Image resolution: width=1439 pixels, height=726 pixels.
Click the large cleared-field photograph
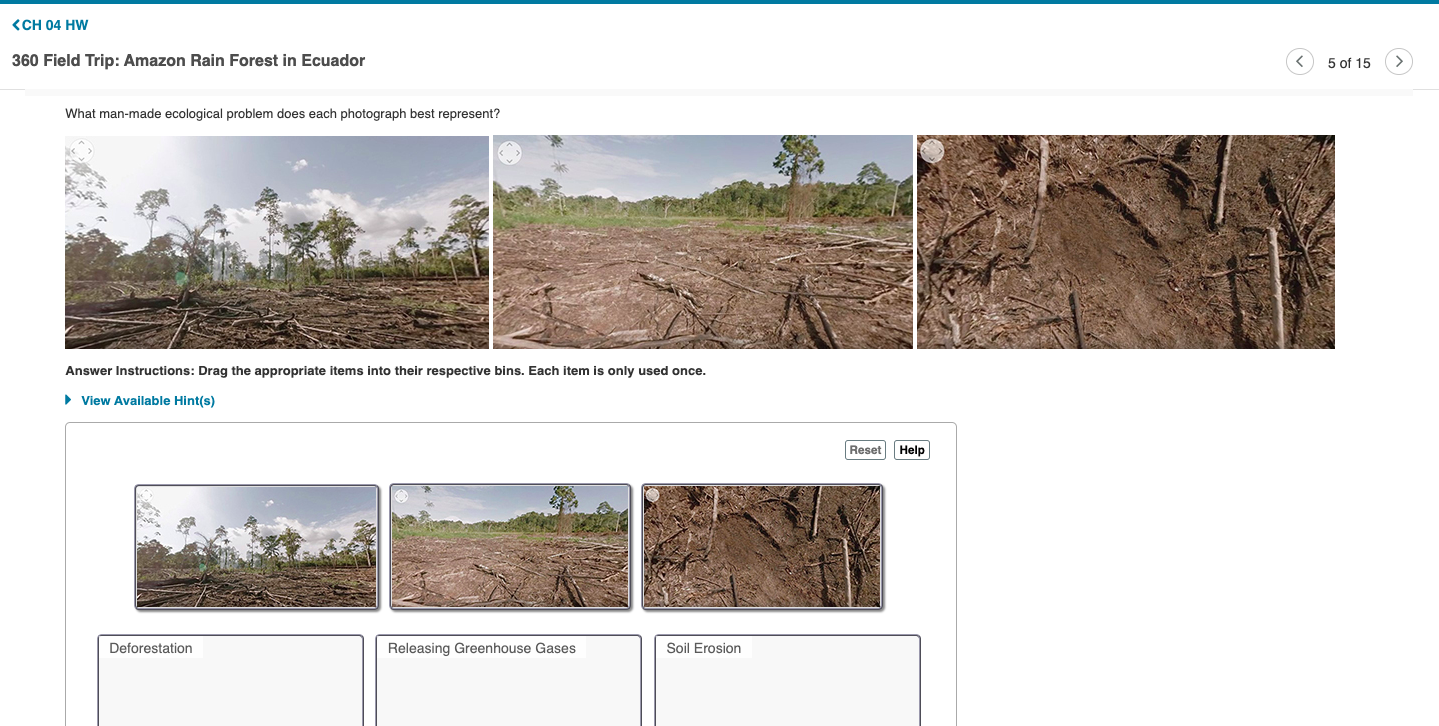tap(703, 242)
